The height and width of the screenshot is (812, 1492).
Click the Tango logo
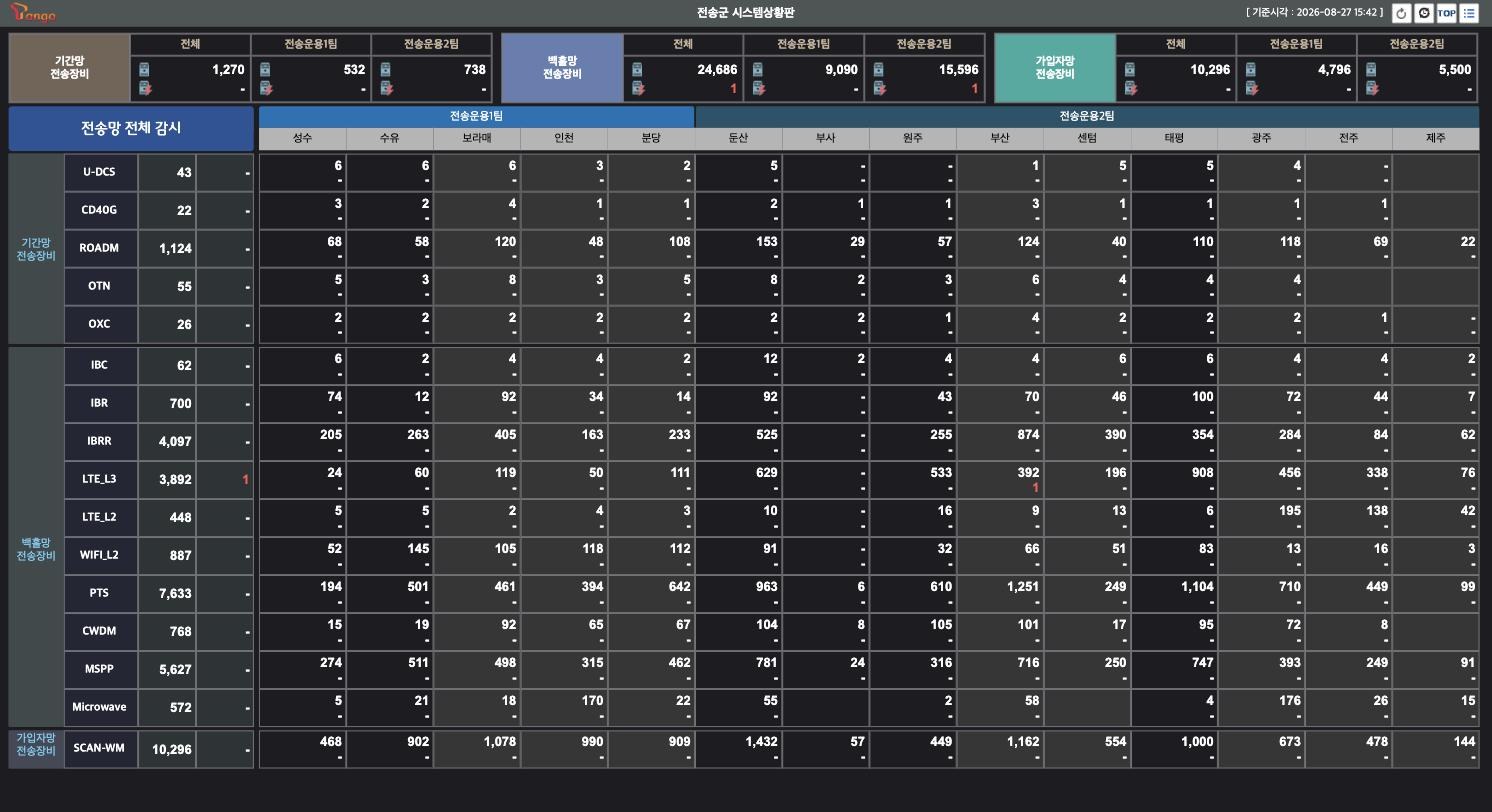(x=33, y=13)
